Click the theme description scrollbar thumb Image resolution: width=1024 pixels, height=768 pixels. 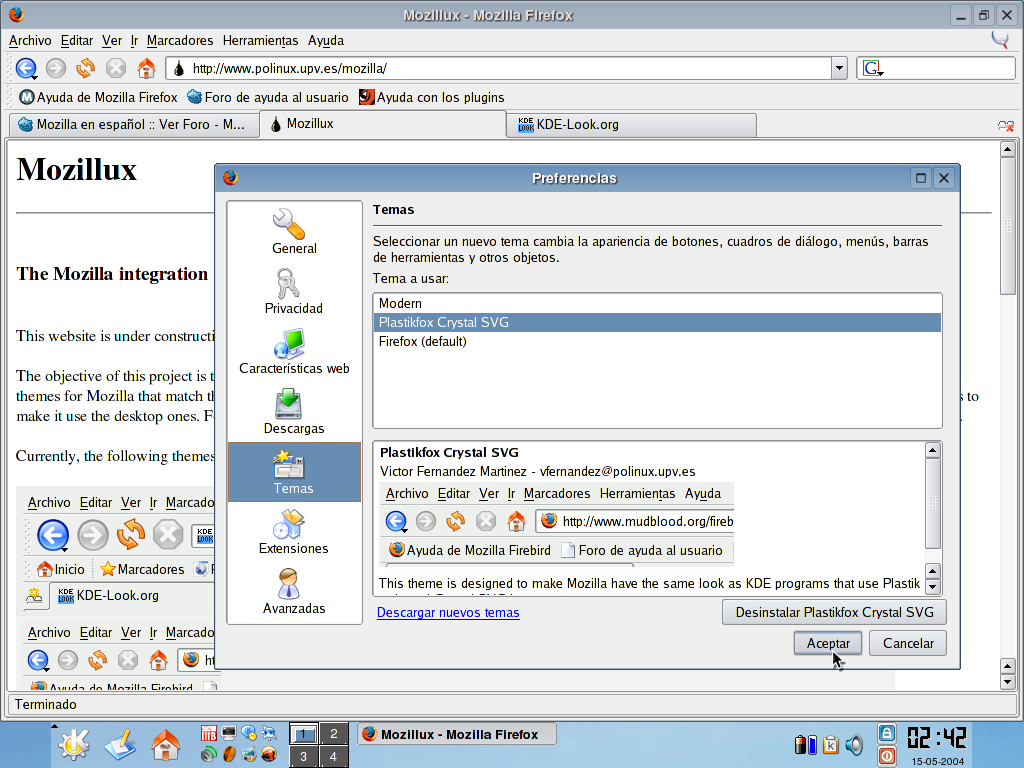pos(933,504)
